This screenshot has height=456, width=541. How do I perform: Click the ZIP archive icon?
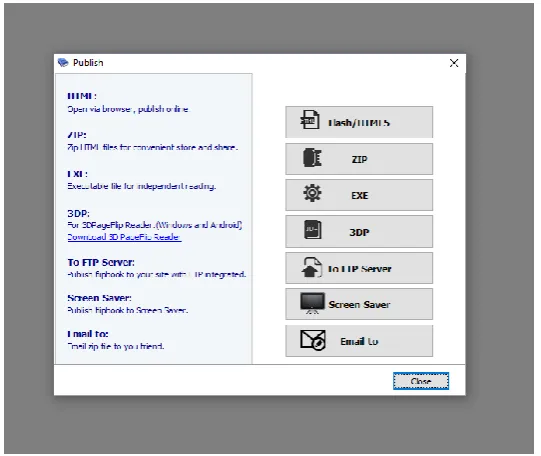pyautogui.click(x=312, y=158)
